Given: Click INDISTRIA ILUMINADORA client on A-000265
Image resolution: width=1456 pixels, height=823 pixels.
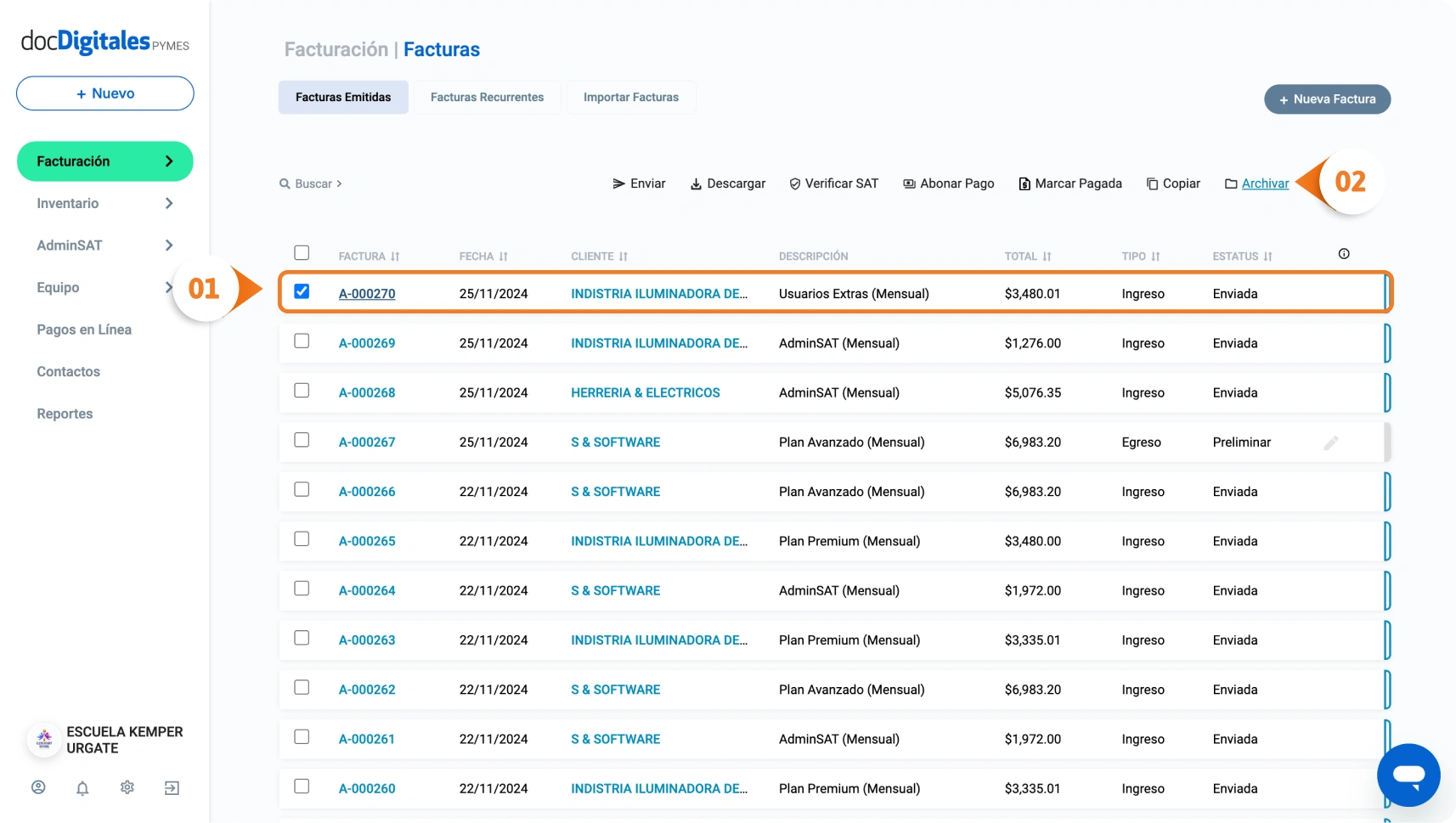Looking at the screenshot, I should tap(659, 542).
